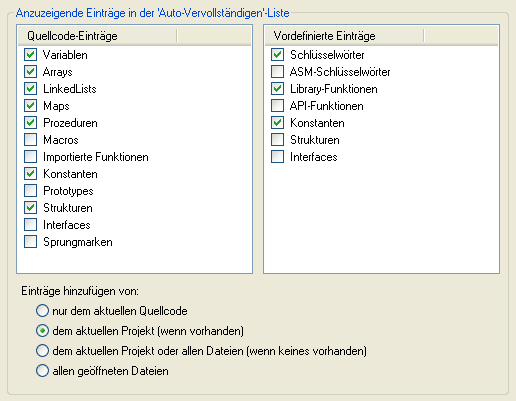
Task: Enable the Macros checkbox
Action: 30,140
